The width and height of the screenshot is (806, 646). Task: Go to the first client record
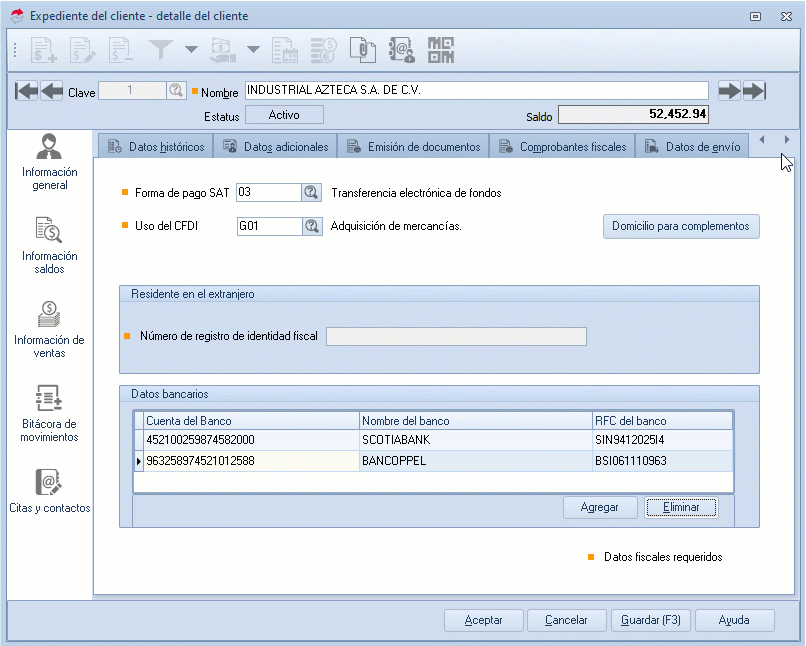(x=26, y=91)
